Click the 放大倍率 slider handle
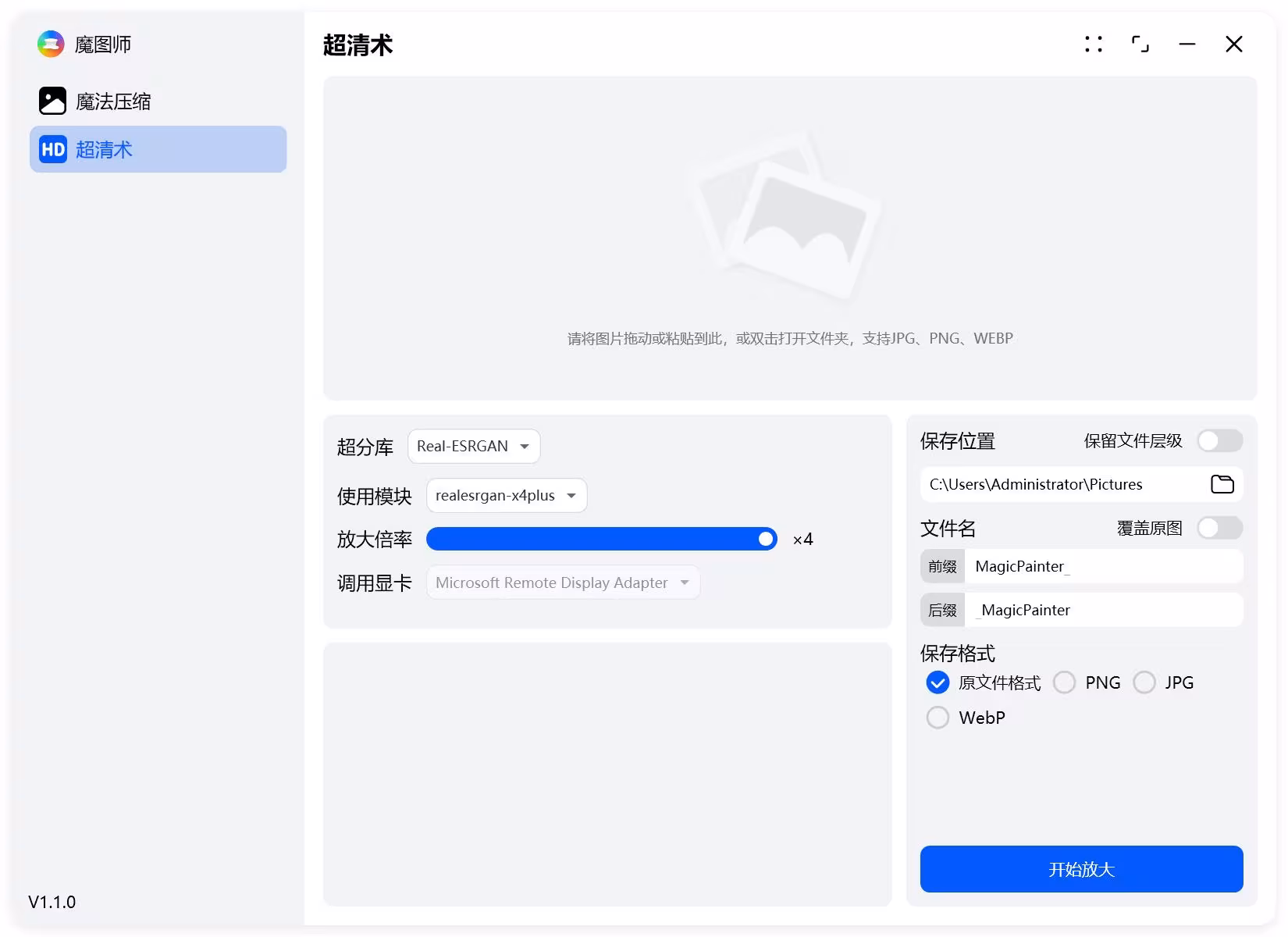1288x937 pixels. tap(766, 539)
